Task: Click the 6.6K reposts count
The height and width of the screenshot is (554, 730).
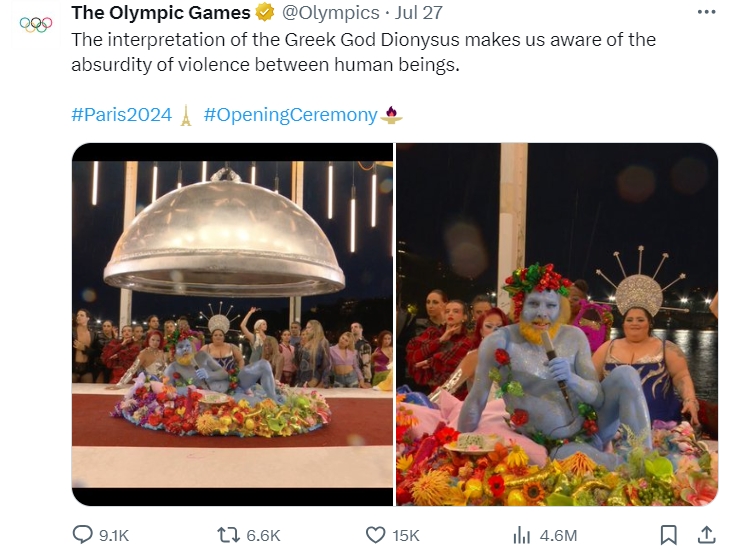Action: (263, 536)
